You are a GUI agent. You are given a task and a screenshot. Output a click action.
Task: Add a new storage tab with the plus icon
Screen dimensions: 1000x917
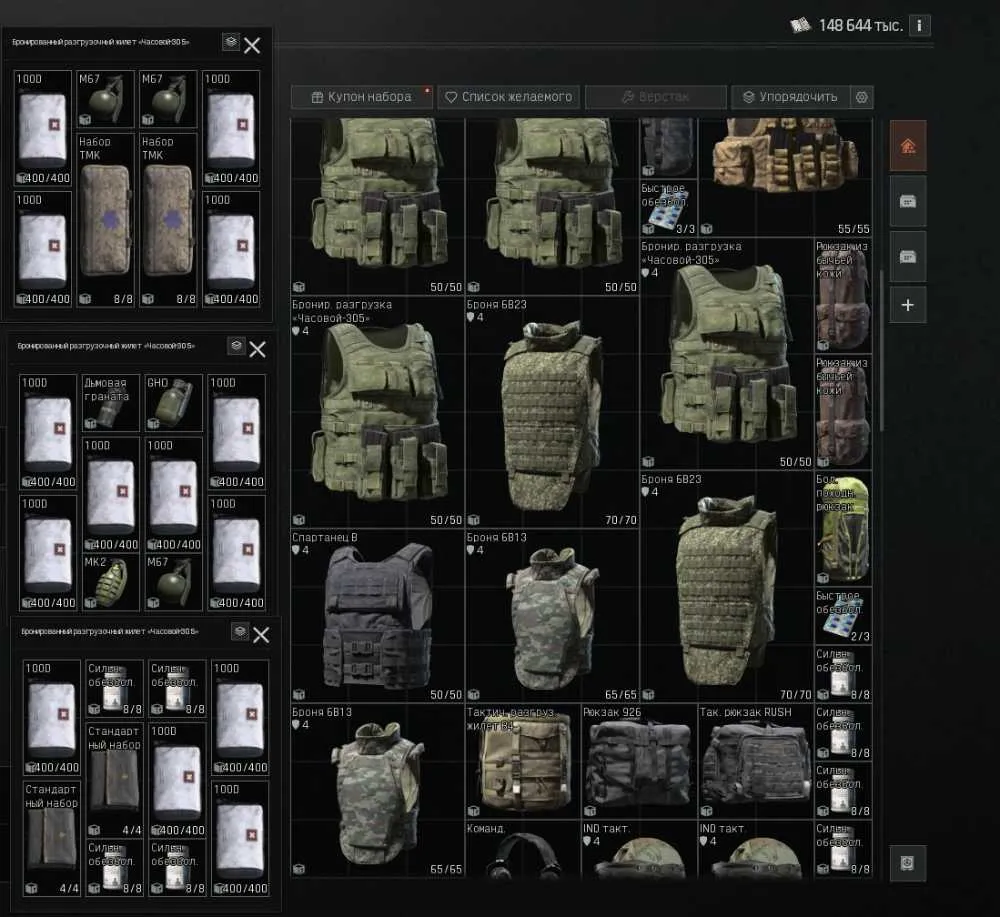908,305
